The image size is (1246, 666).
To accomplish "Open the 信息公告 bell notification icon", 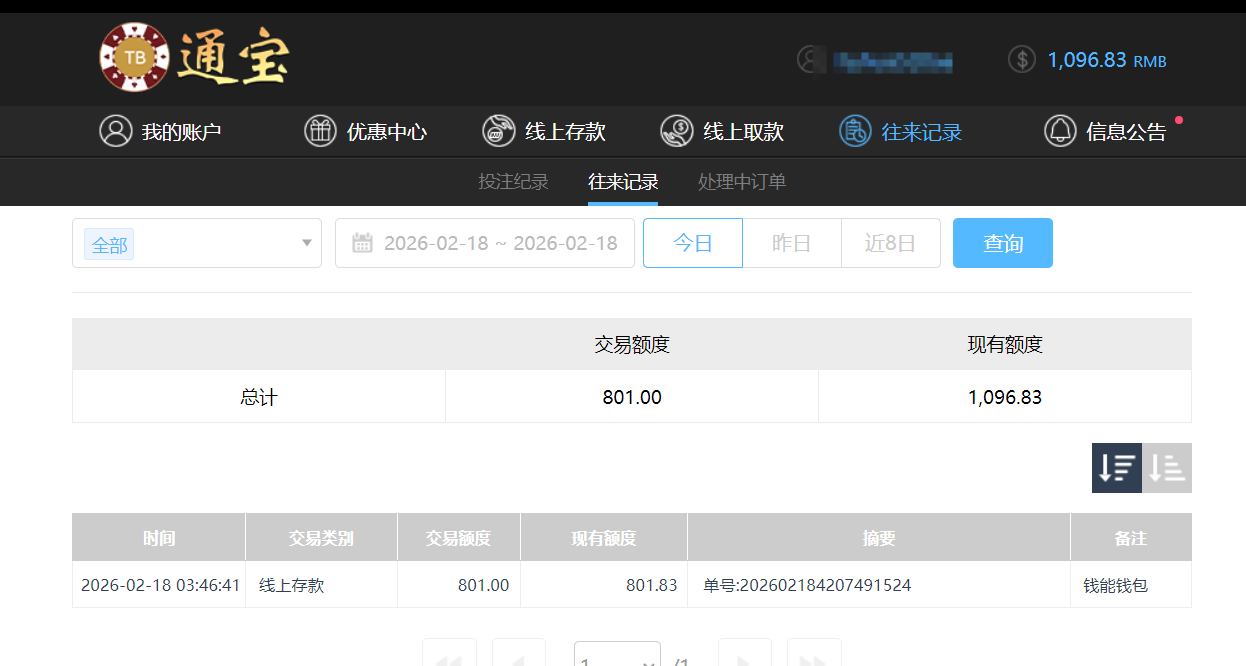I will [1060, 130].
